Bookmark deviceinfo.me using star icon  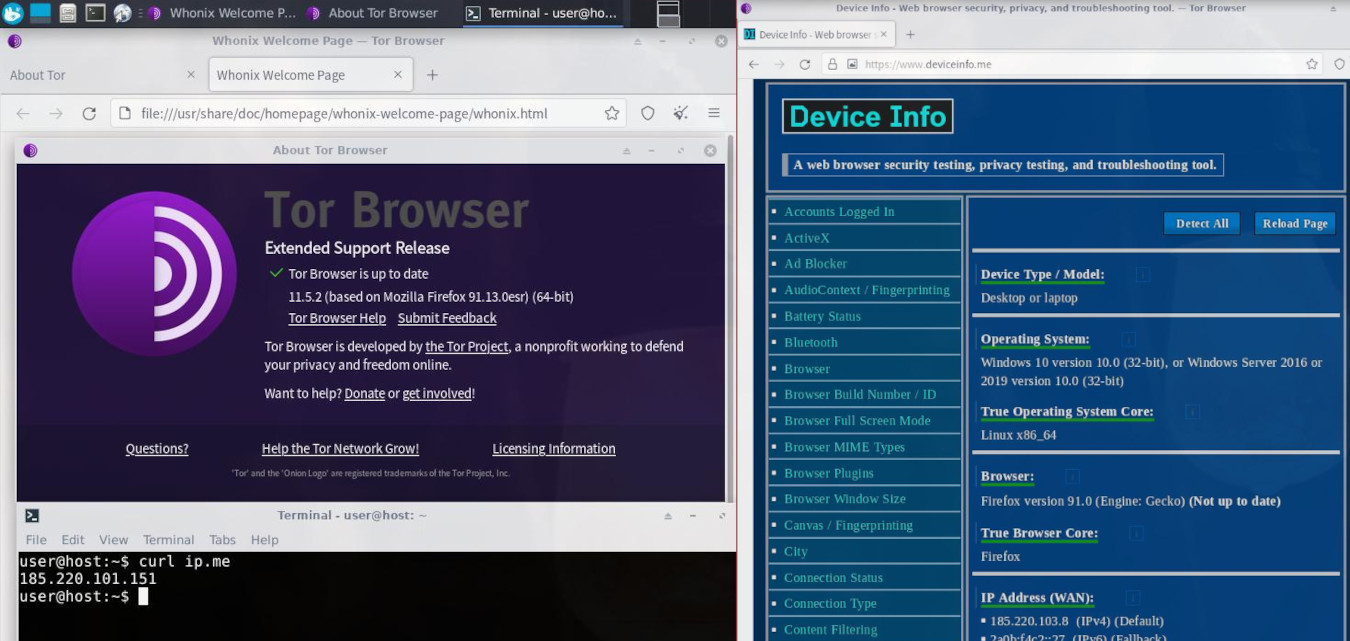1312,64
